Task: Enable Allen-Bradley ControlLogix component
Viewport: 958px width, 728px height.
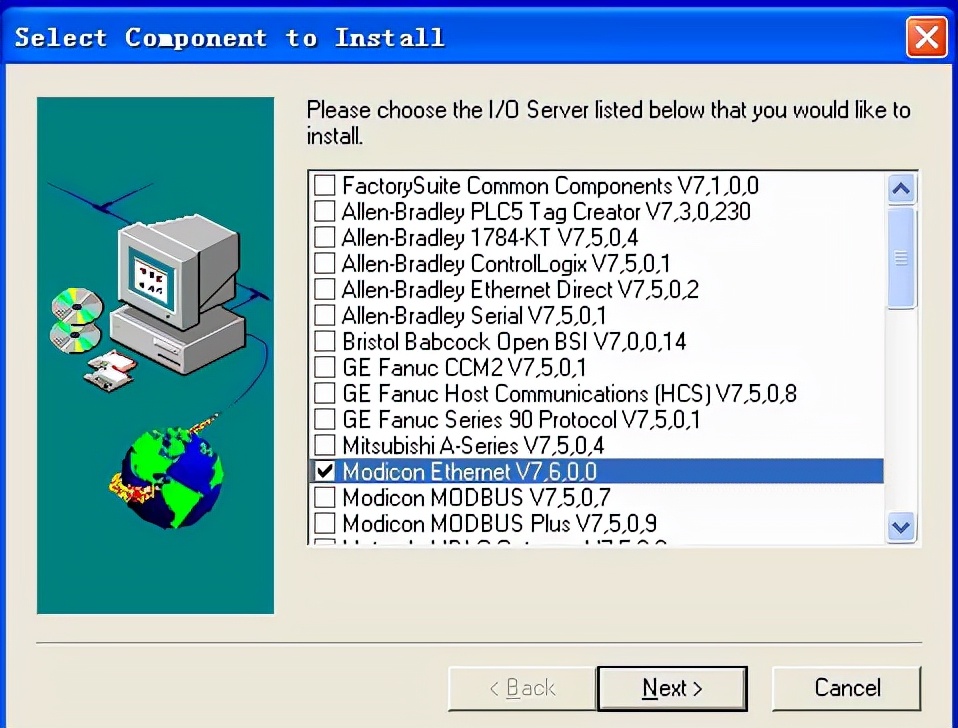Action: (x=324, y=263)
